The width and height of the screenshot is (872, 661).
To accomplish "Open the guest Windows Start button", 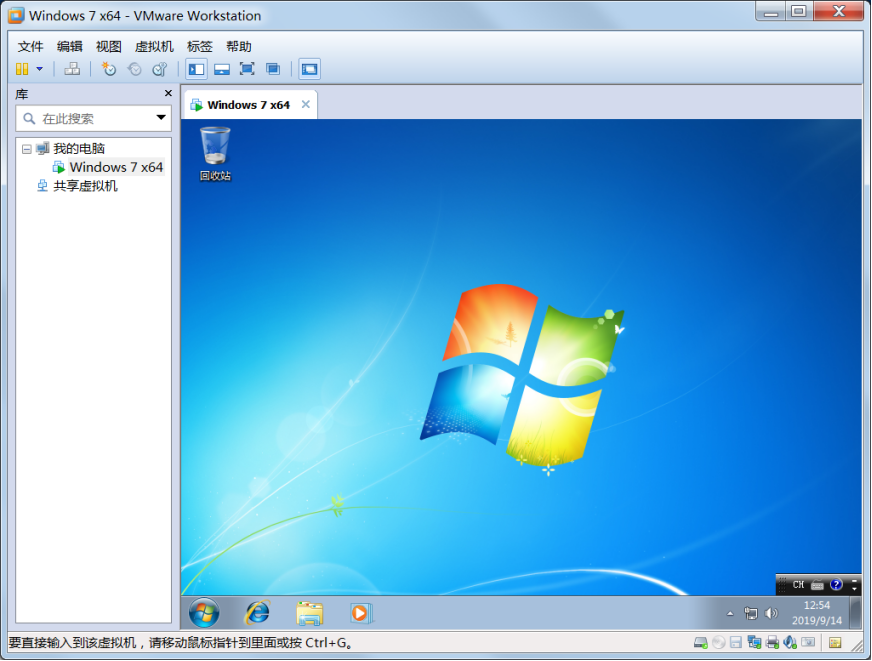I will point(204,613).
